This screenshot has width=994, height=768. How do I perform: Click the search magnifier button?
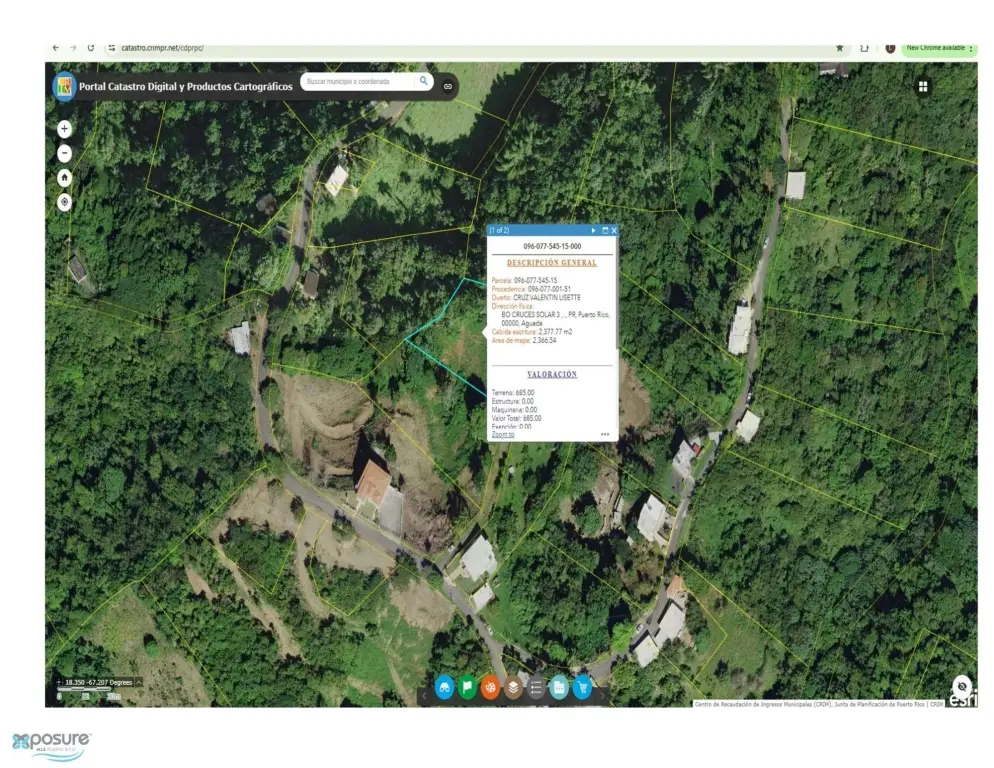(424, 81)
